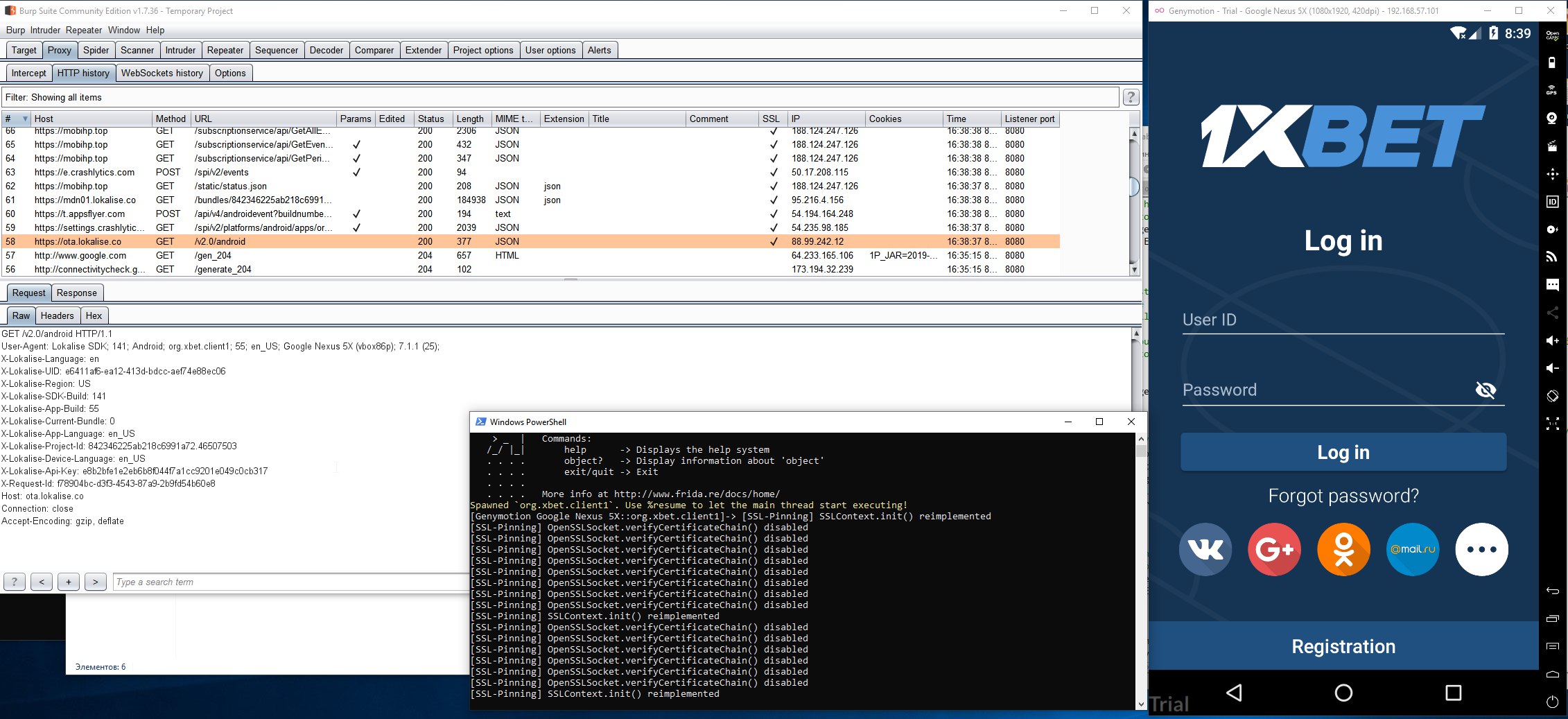The width and height of the screenshot is (1568, 719).
Task: Select highlighted row 58 ota.lokalise.co
Action: click(x=530, y=241)
